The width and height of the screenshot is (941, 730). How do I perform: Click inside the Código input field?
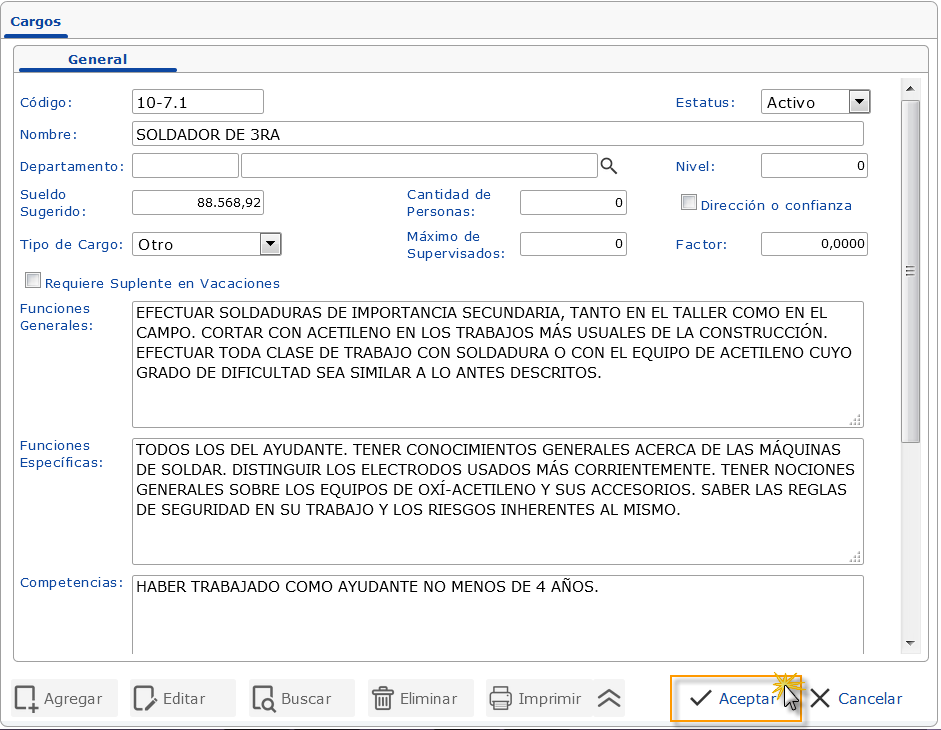[197, 101]
